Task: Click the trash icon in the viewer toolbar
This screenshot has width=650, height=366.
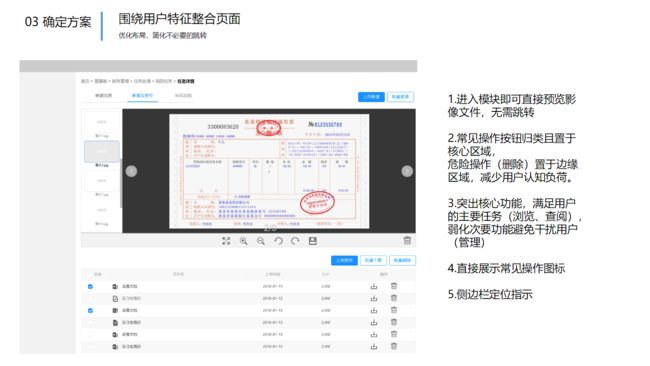Action: pyautogui.click(x=407, y=240)
